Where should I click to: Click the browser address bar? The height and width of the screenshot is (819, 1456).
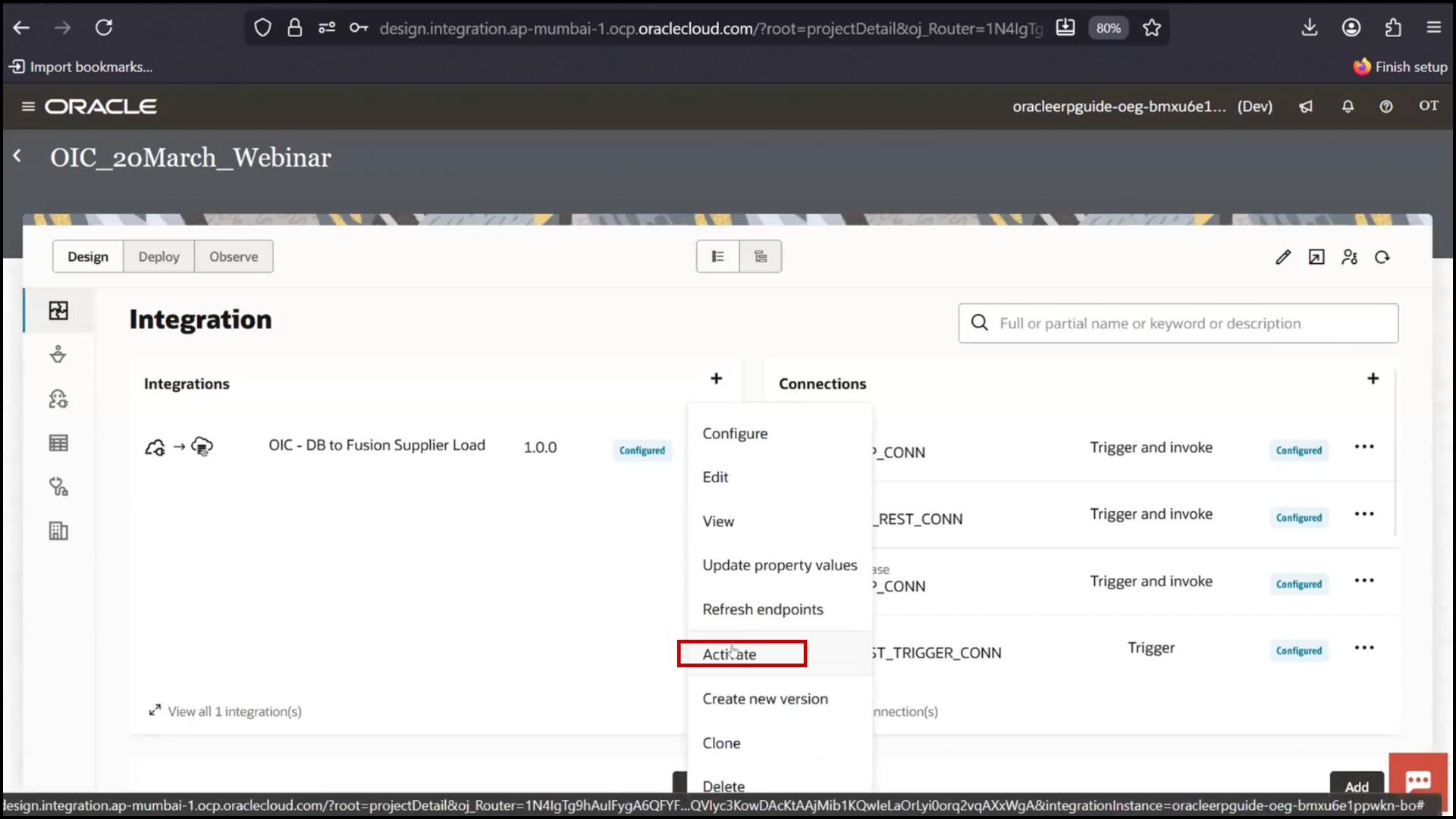(711, 29)
